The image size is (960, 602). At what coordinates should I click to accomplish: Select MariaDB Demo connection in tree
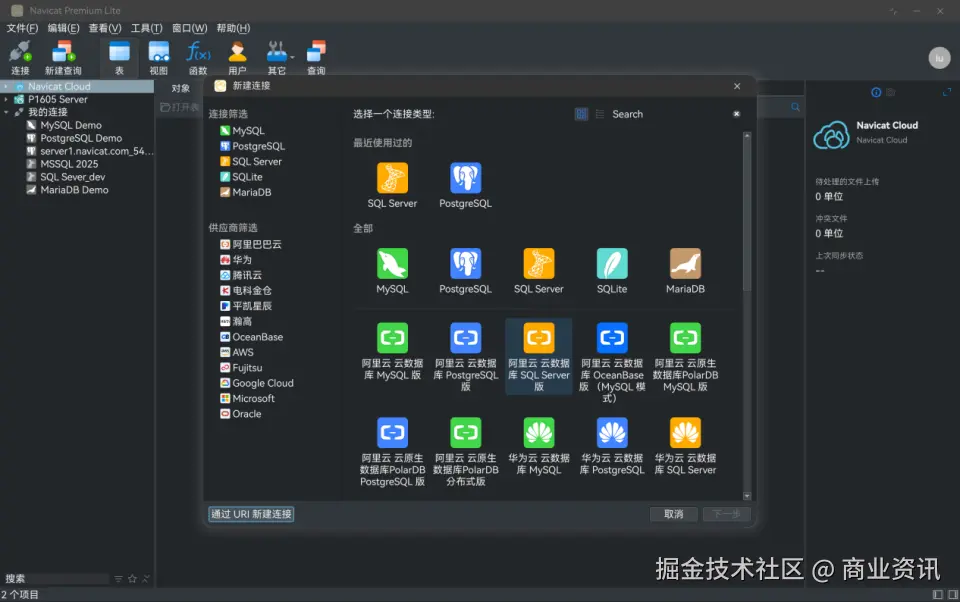click(67, 190)
